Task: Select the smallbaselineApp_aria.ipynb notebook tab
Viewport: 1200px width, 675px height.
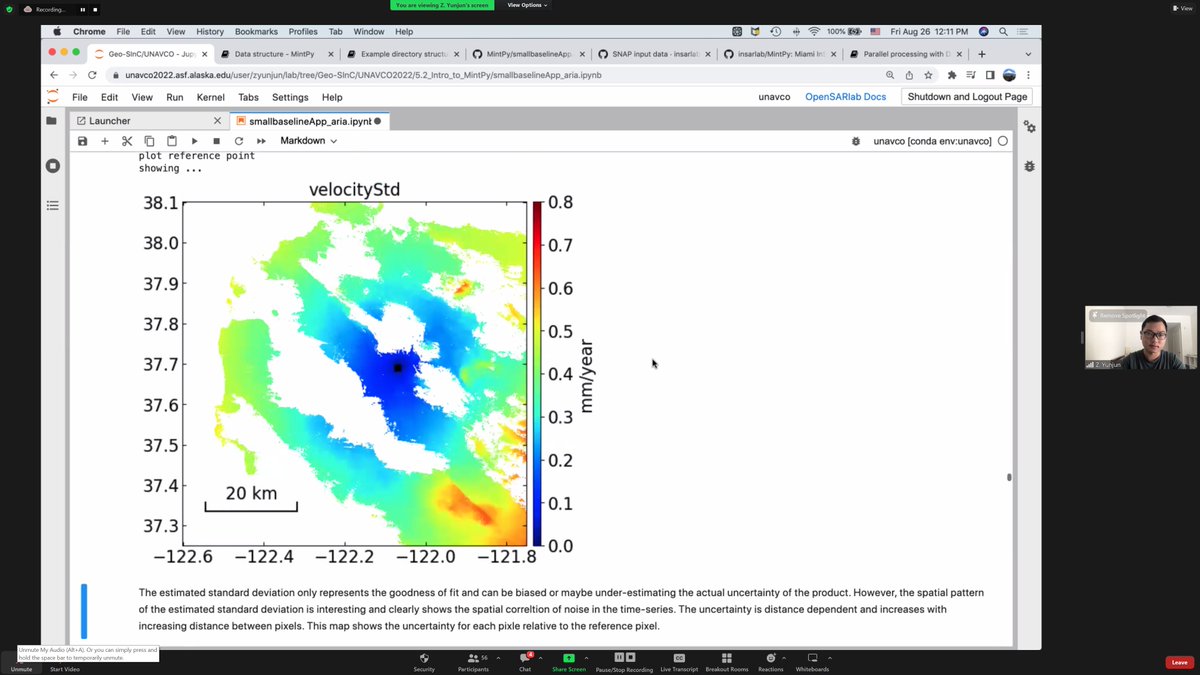Action: point(309,121)
